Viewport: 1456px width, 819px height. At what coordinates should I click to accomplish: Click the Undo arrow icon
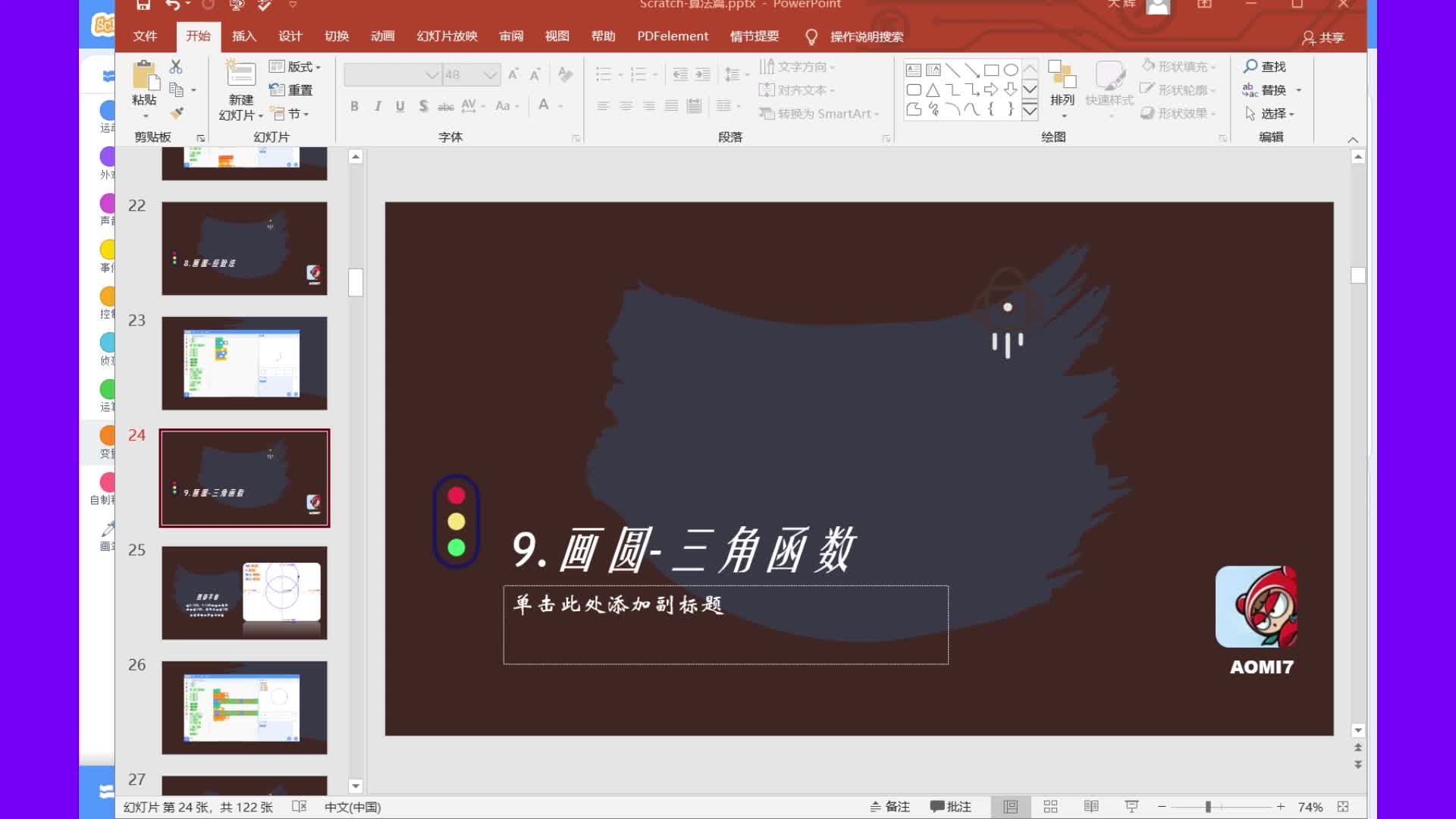(x=173, y=5)
